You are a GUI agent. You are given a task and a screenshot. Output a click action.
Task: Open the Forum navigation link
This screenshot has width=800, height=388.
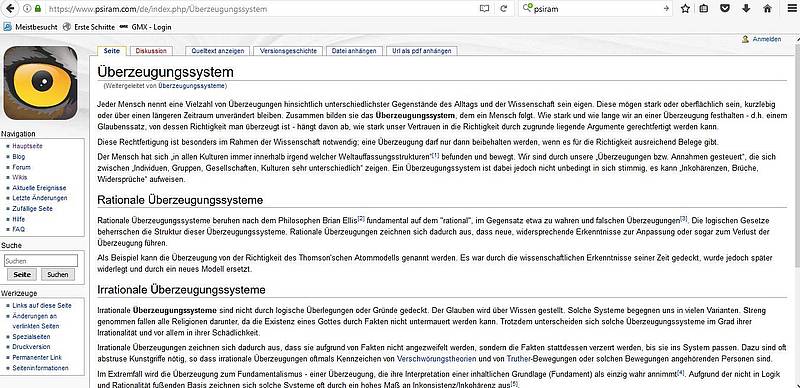click(21, 167)
